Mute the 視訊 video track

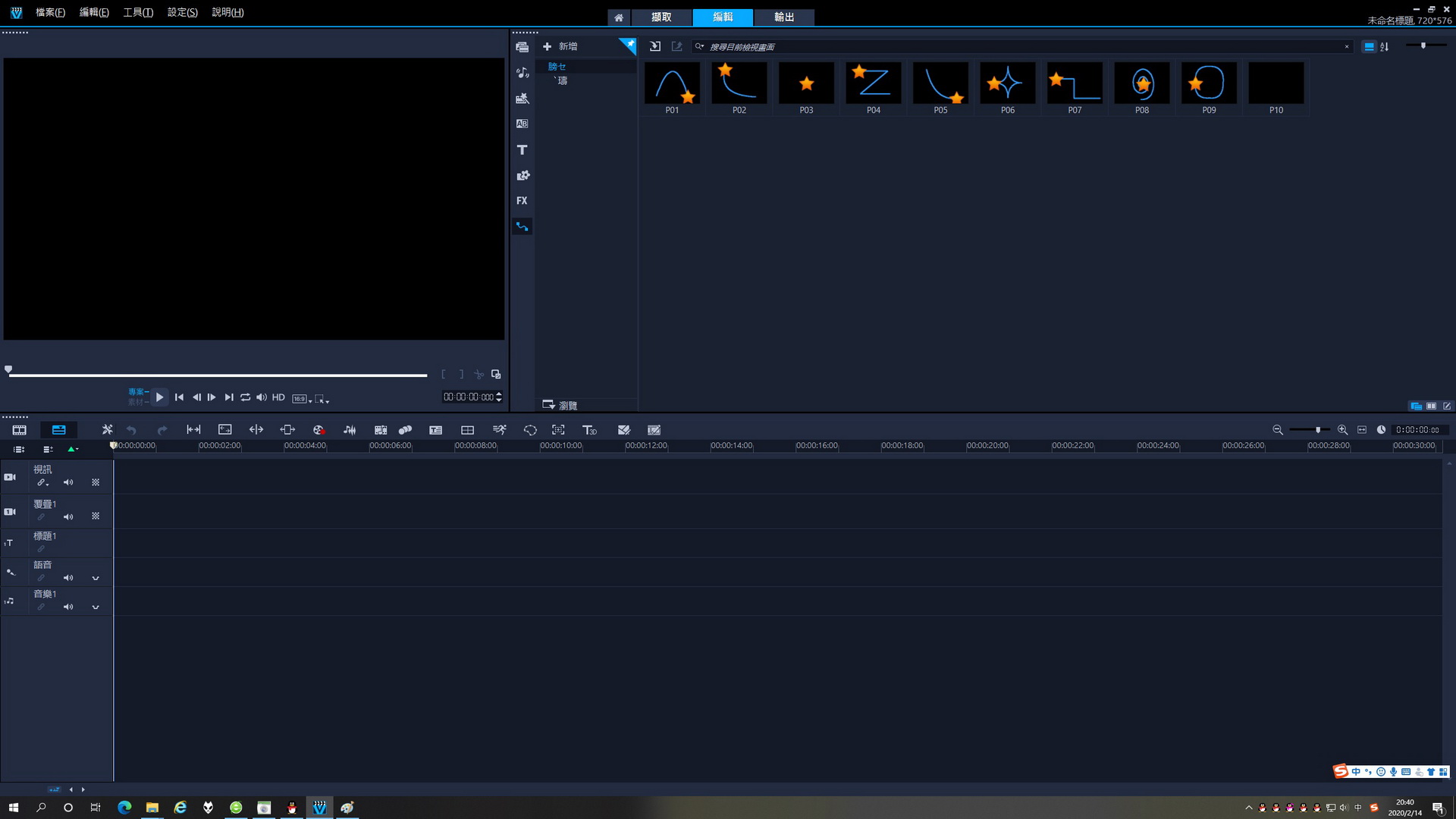click(x=68, y=482)
